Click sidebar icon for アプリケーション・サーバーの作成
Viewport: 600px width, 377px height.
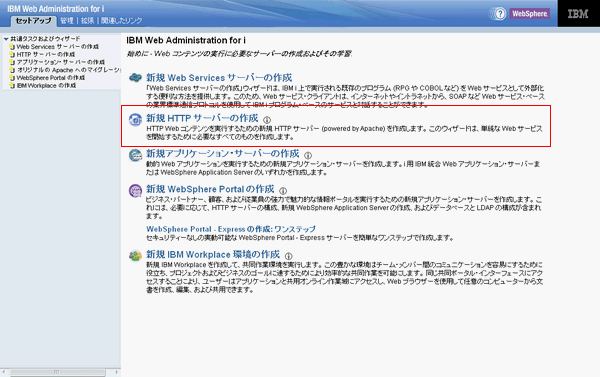(12, 62)
